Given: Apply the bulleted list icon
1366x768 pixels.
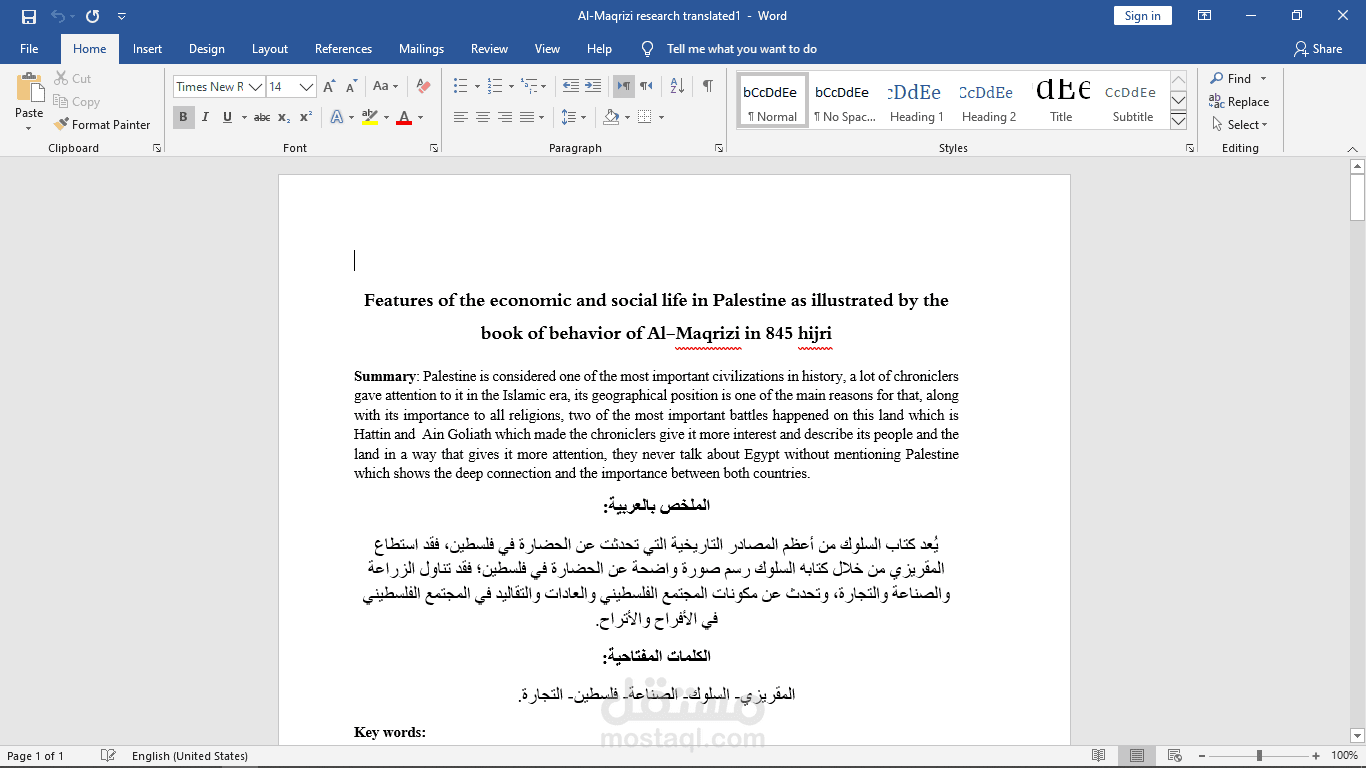Looking at the screenshot, I should pyautogui.click(x=460, y=86).
